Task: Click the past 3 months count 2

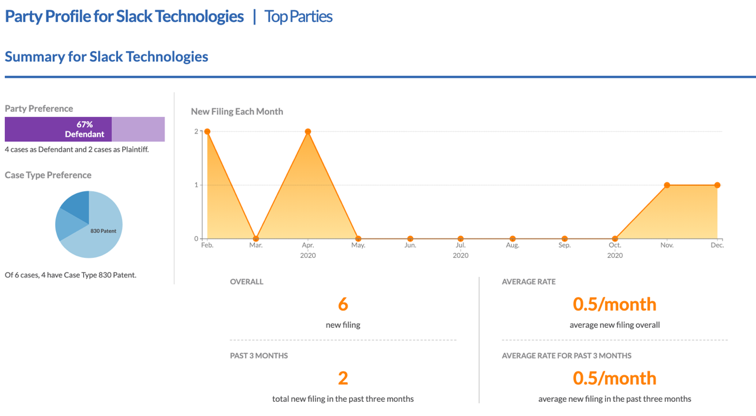Action: pos(343,378)
